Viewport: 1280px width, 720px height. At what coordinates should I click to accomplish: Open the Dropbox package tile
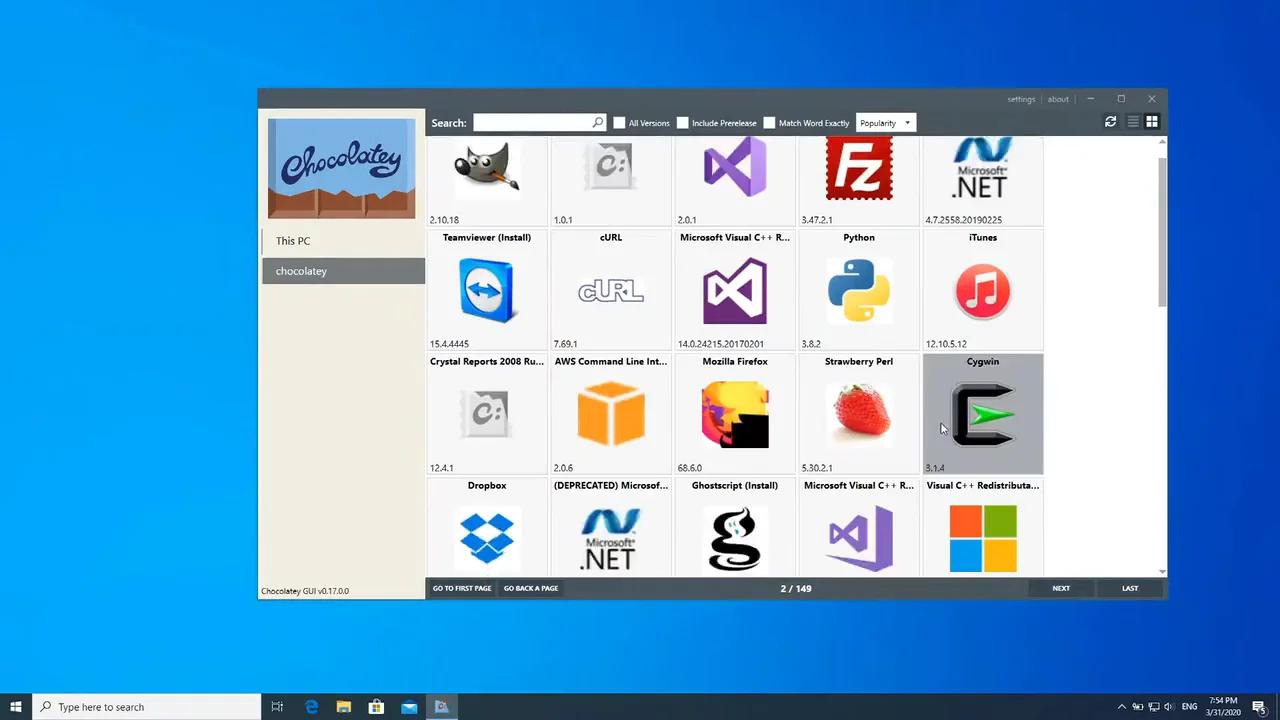pos(486,538)
